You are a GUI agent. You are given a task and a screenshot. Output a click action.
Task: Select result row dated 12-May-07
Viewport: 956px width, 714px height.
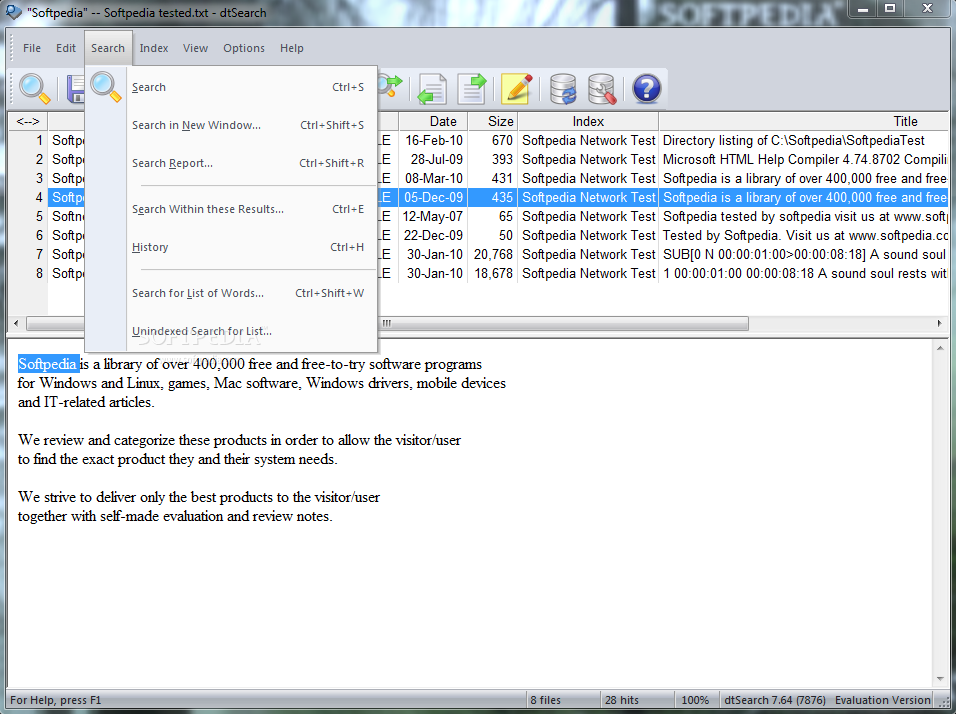(479, 216)
